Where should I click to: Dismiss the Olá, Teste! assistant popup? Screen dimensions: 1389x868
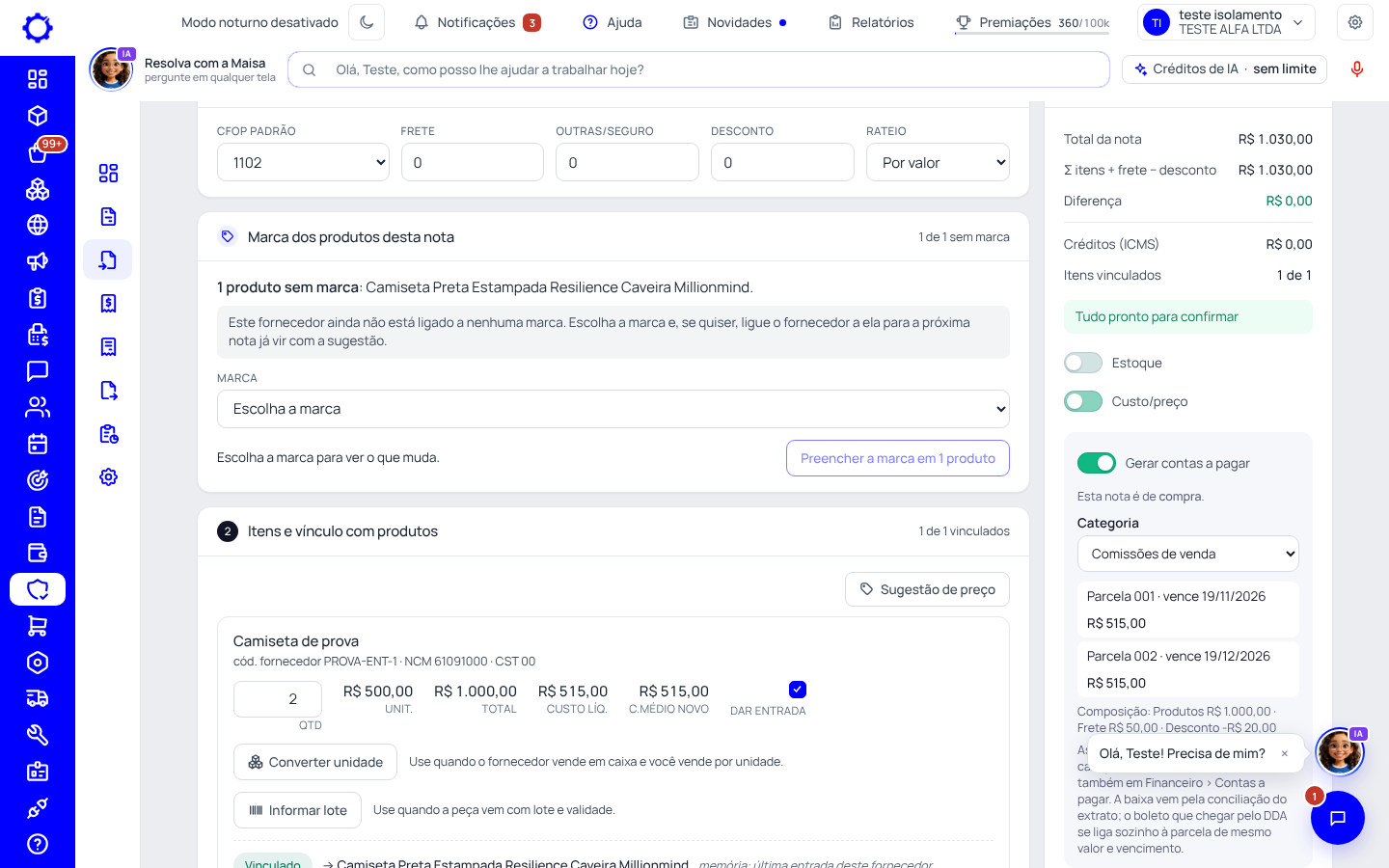[x=1285, y=753]
